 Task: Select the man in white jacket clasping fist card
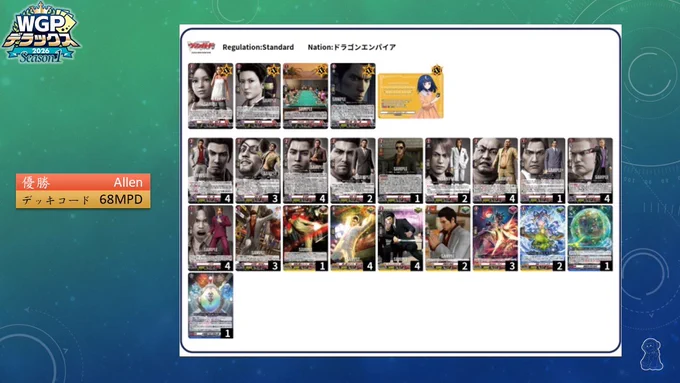coord(448,238)
